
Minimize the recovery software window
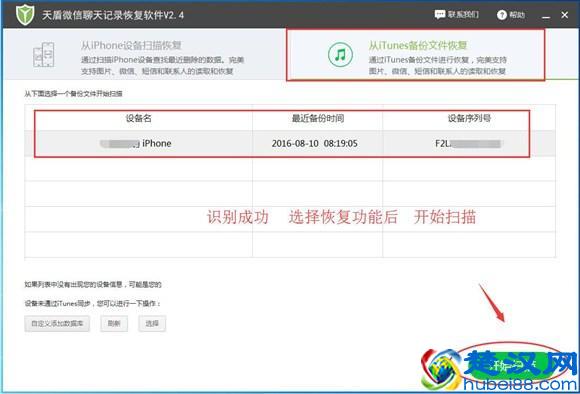[546, 16]
